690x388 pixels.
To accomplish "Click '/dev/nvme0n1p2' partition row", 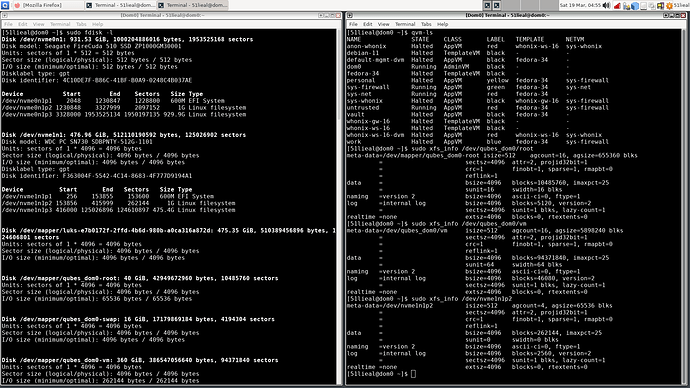I will coord(124,108).
